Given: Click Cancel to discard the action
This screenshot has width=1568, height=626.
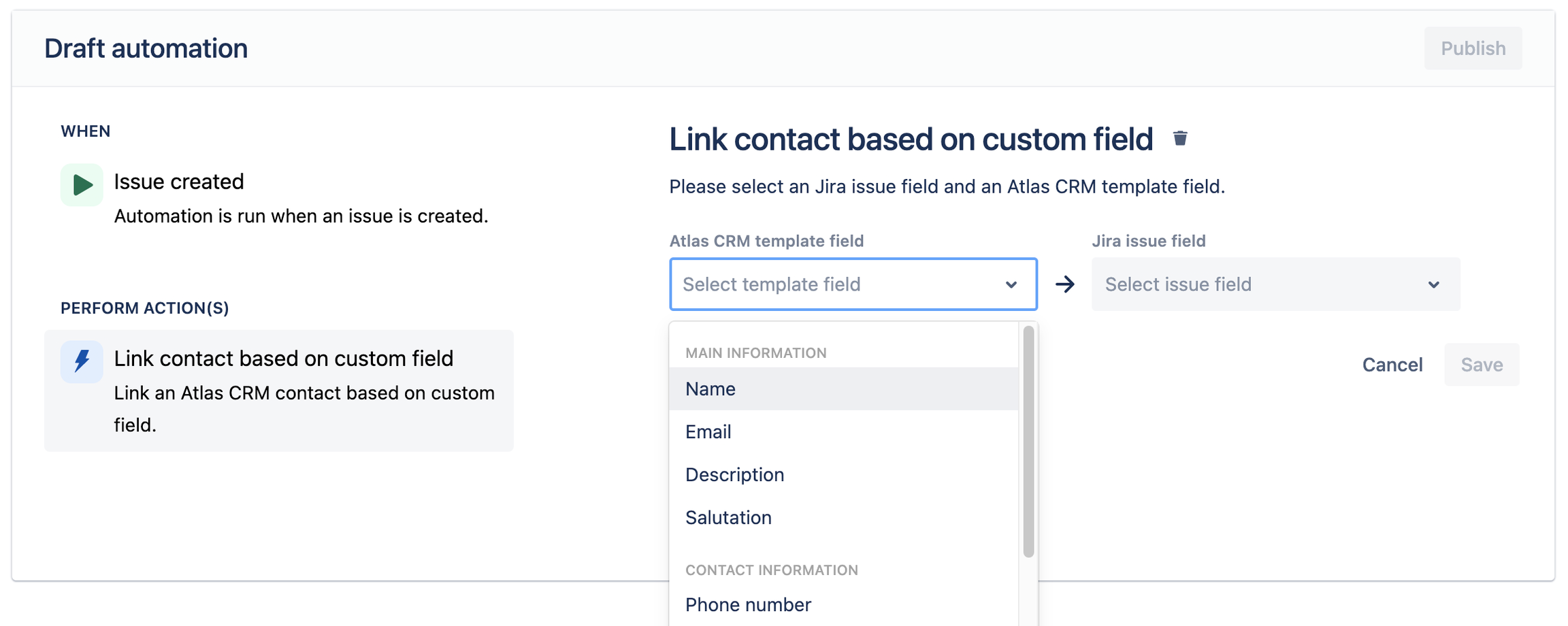Looking at the screenshot, I should click(1392, 365).
